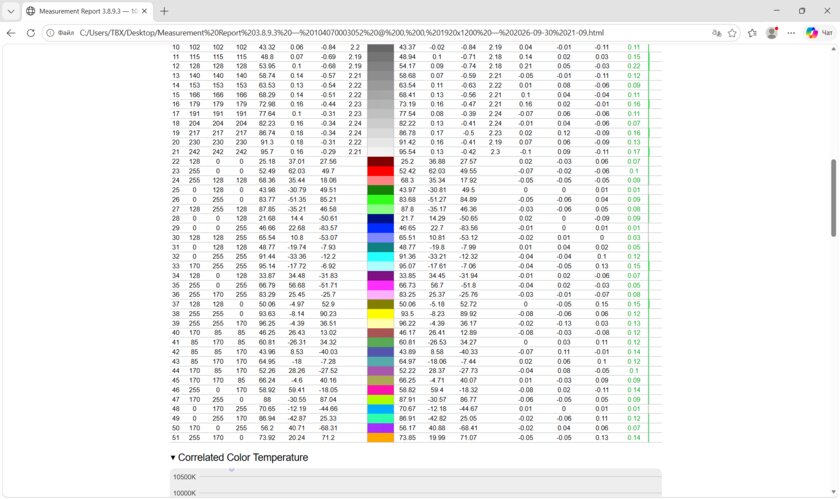Click the Файл label in address bar
840x499 pixels.
[x=65, y=33]
